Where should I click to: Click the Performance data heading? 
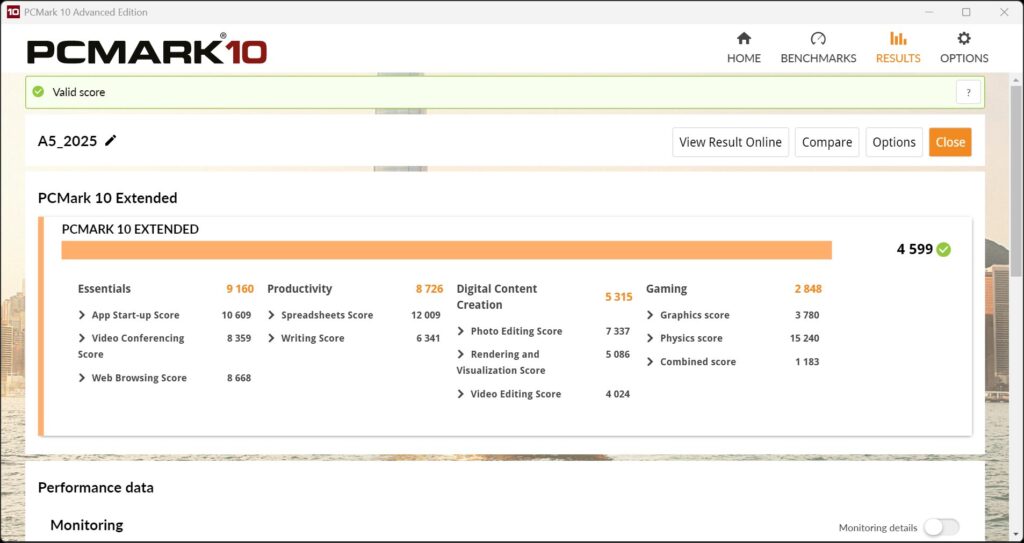[95, 487]
